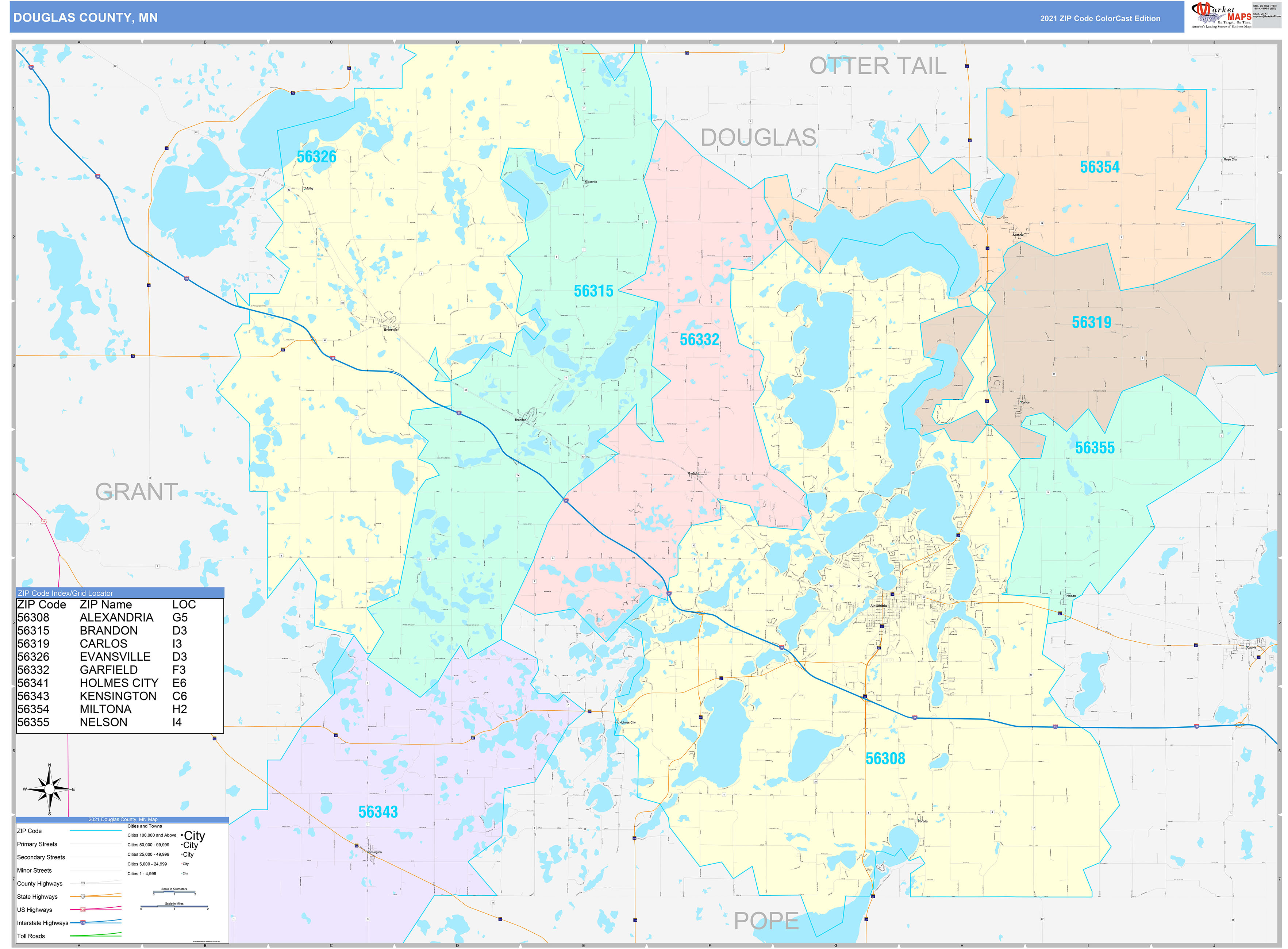
Task: Click the Interstate Highways shield in legend
Action: coord(83,923)
